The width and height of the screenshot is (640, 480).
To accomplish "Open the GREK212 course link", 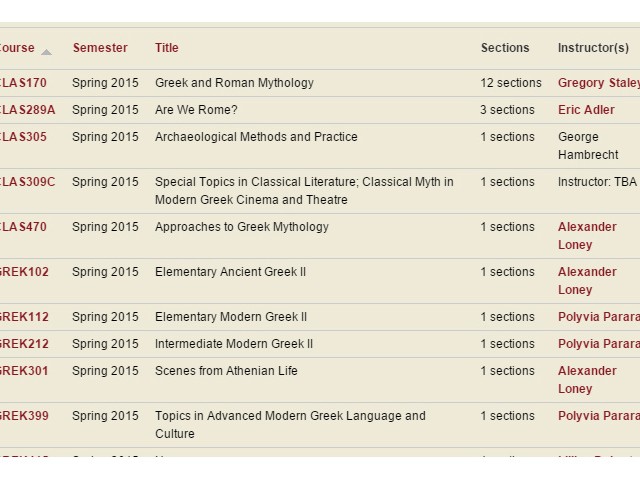I will [x=24, y=344].
